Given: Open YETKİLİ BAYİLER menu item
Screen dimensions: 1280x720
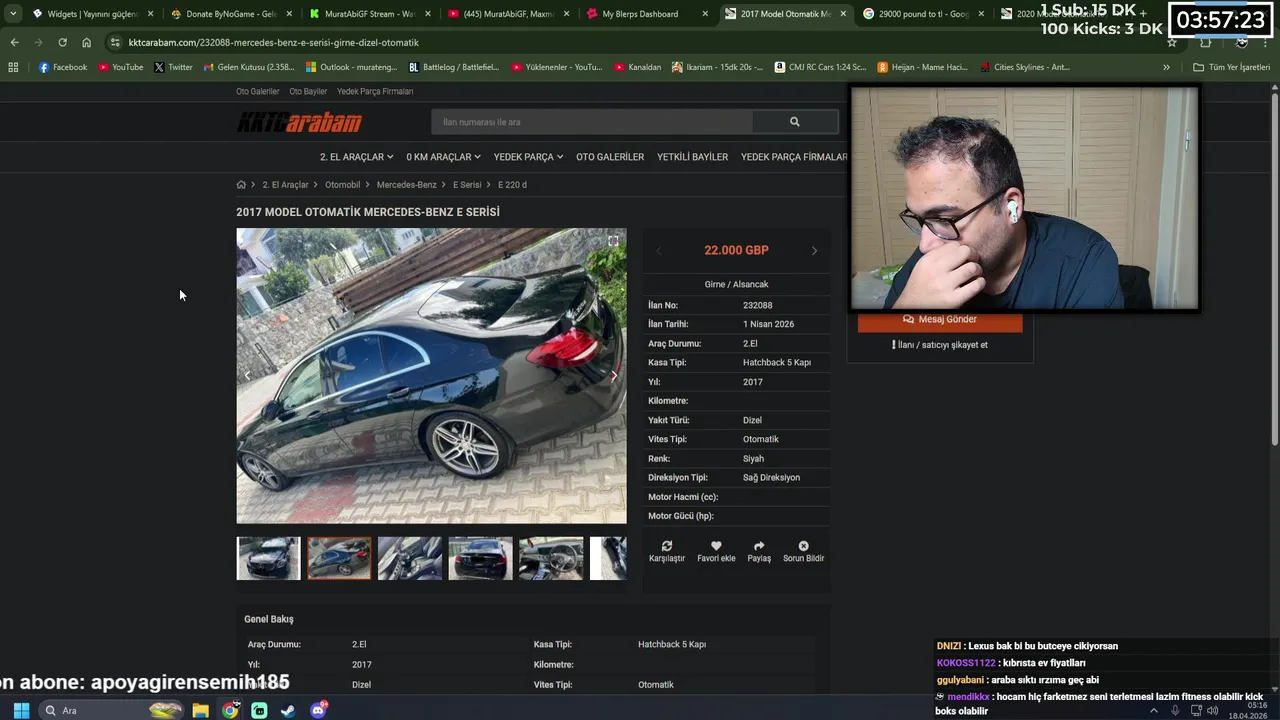Looking at the screenshot, I should (692, 157).
